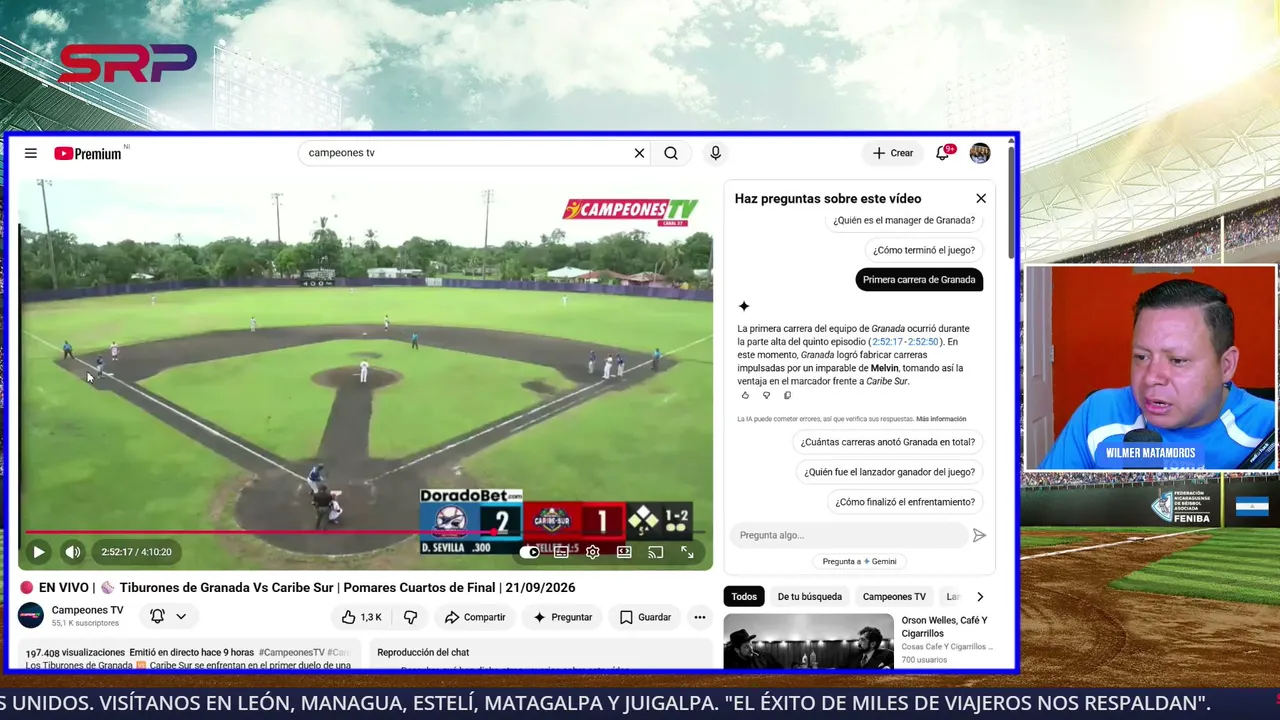Start voice search with microphone icon
The height and width of the screenshot is (720, 1280).
click(x=715, y=153)
